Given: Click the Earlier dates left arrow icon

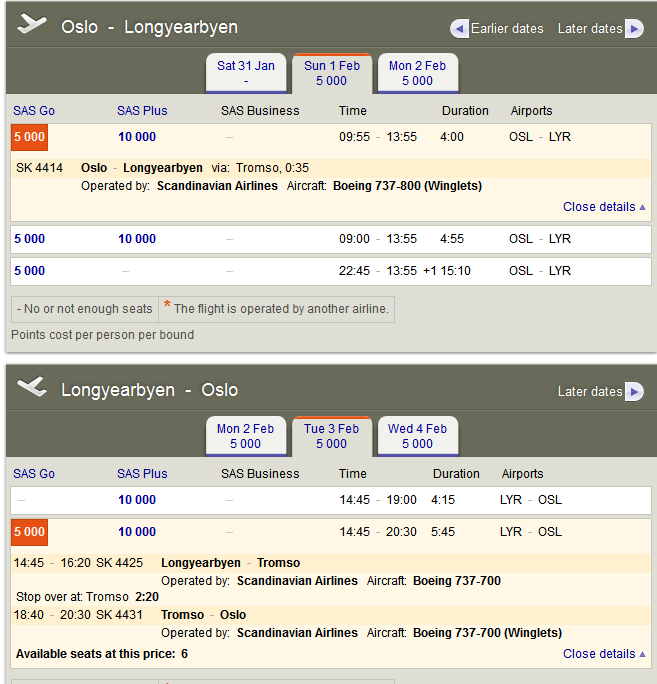Looking at the screenshot, I should [x=459, y=28].
